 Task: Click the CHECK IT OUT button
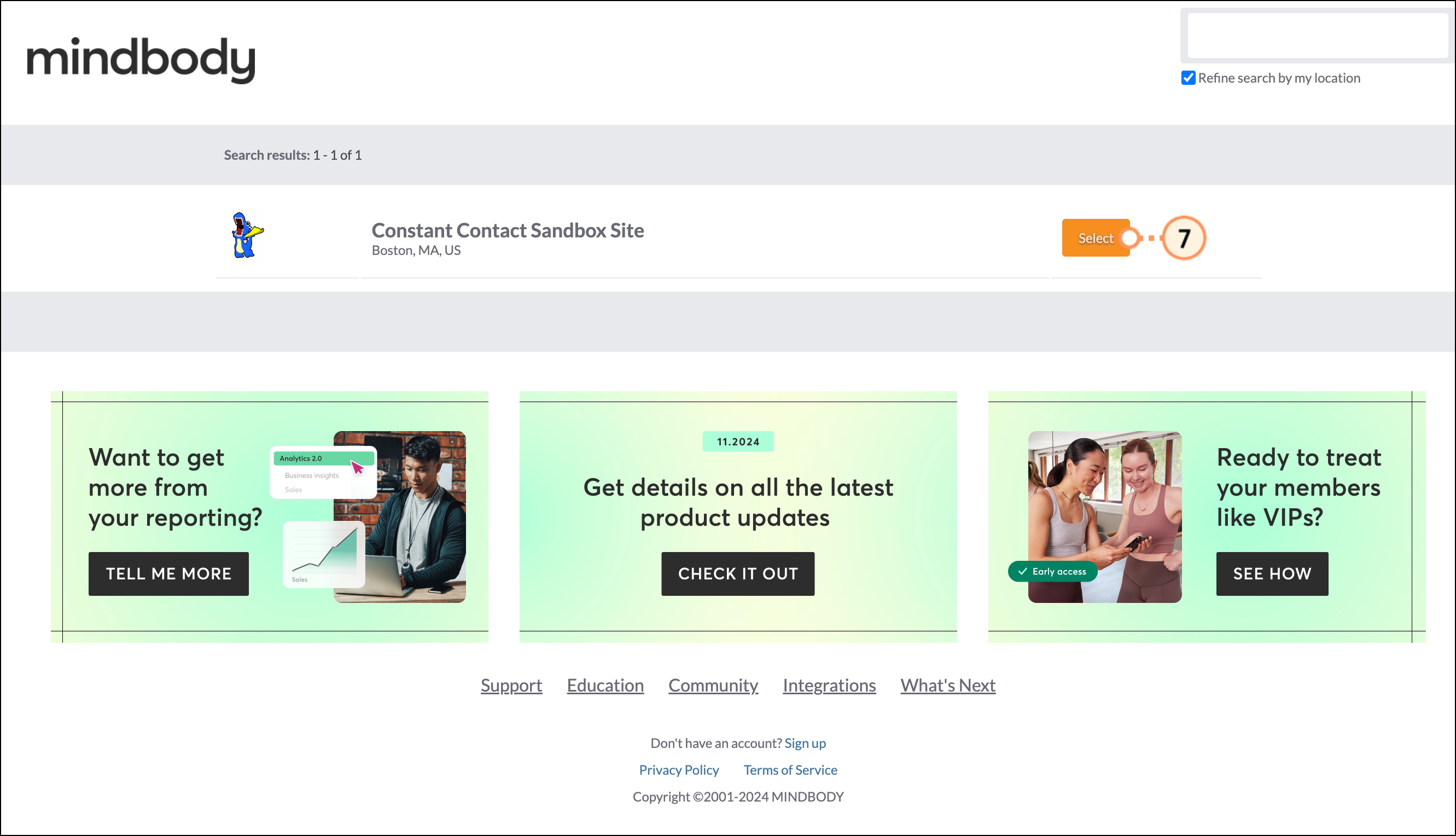click(737, 573)
